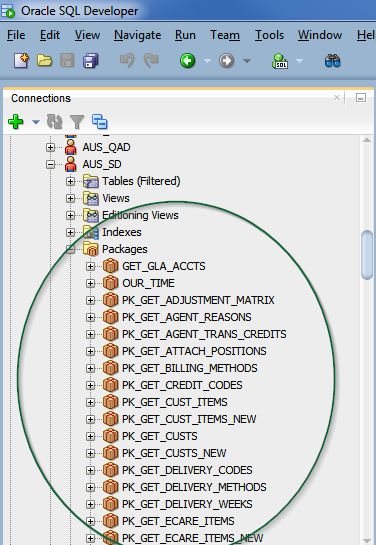The image size is (376, 545).
Task: Click the Save All disks icon
Action: 91,61
